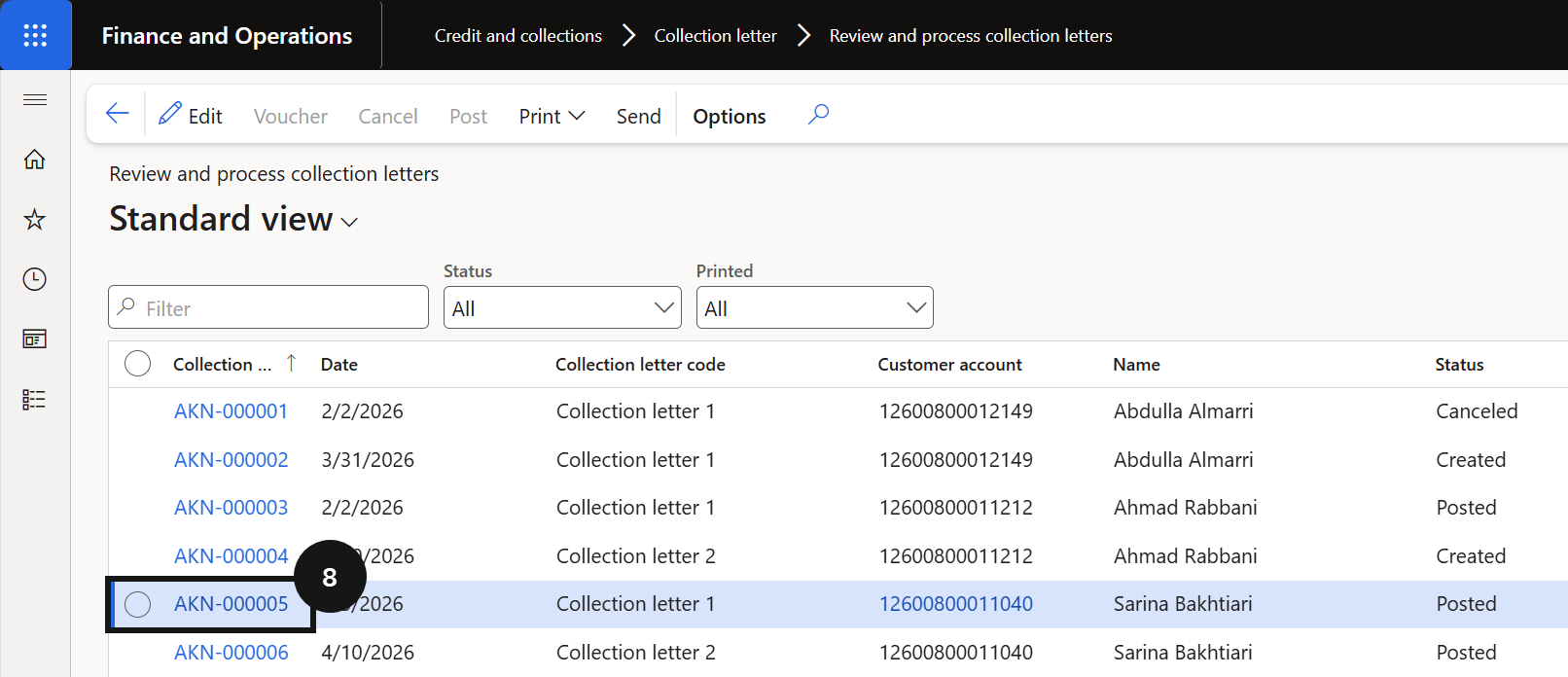The image size is (1568, 677).
Task: Open the app launcher waffle icon
Action: (x=35, y=35)
